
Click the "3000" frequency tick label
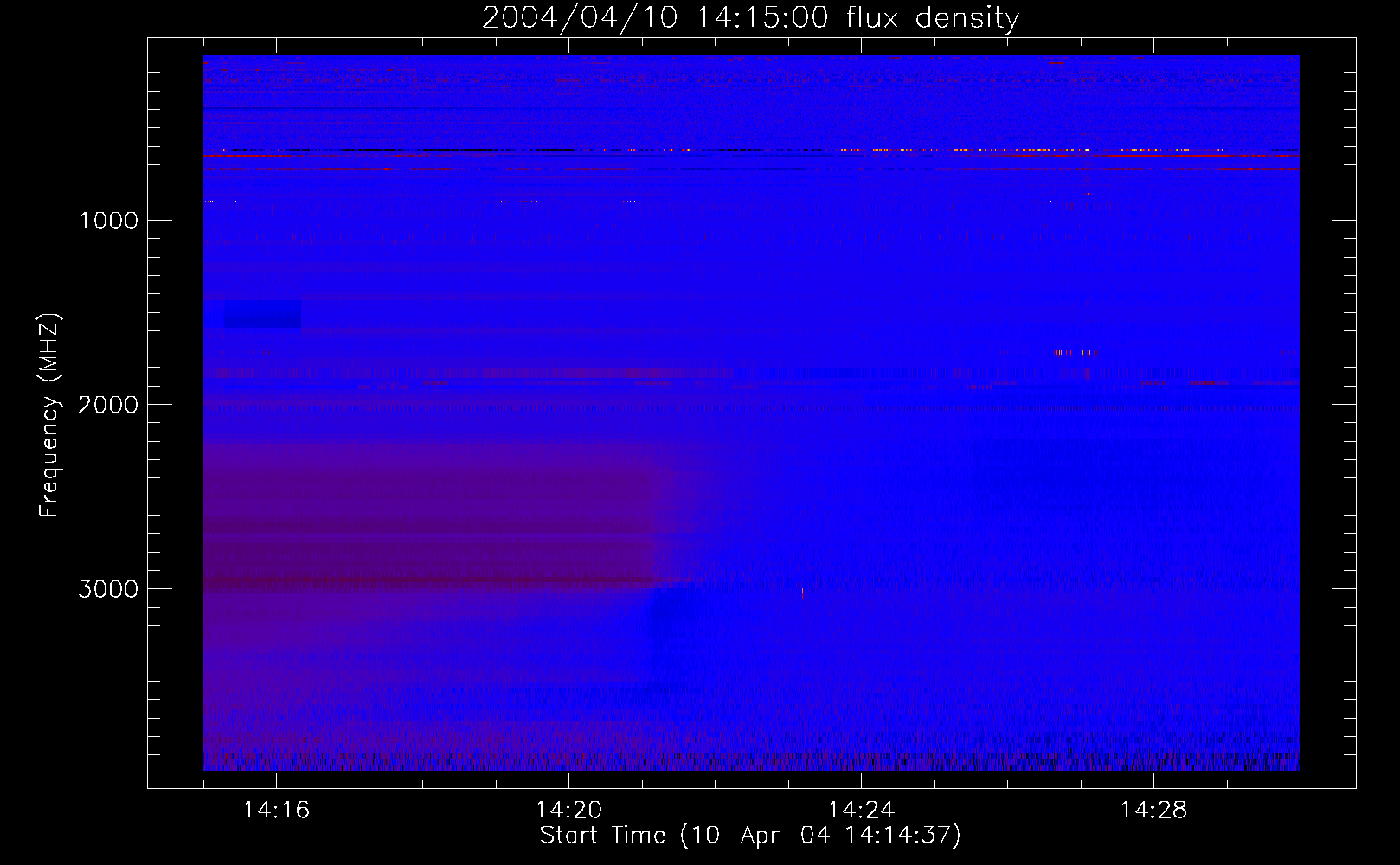[x=108, y=589]
